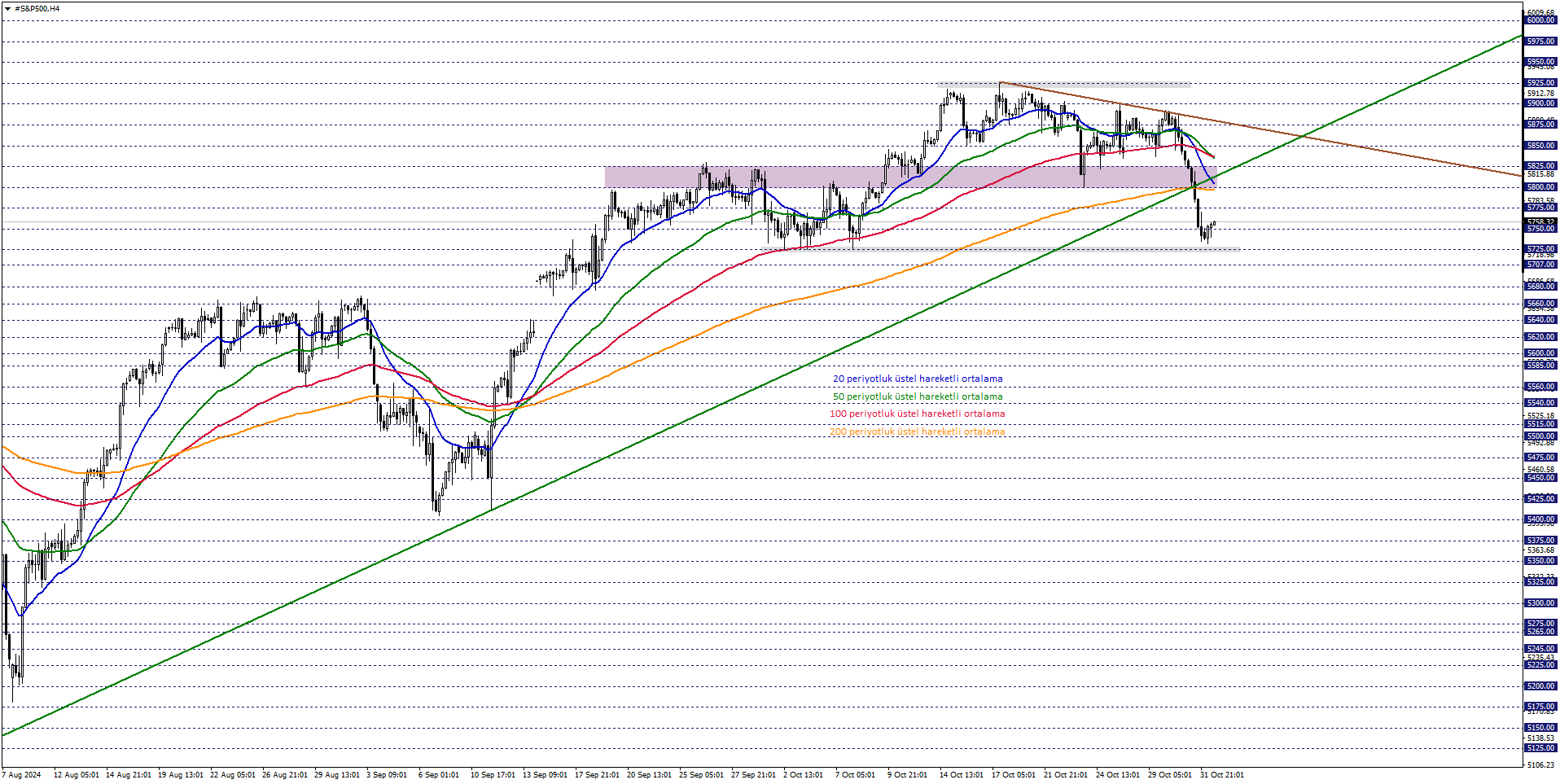Click the 5660.00 price level label
1560x784 pixels.
1540,304
